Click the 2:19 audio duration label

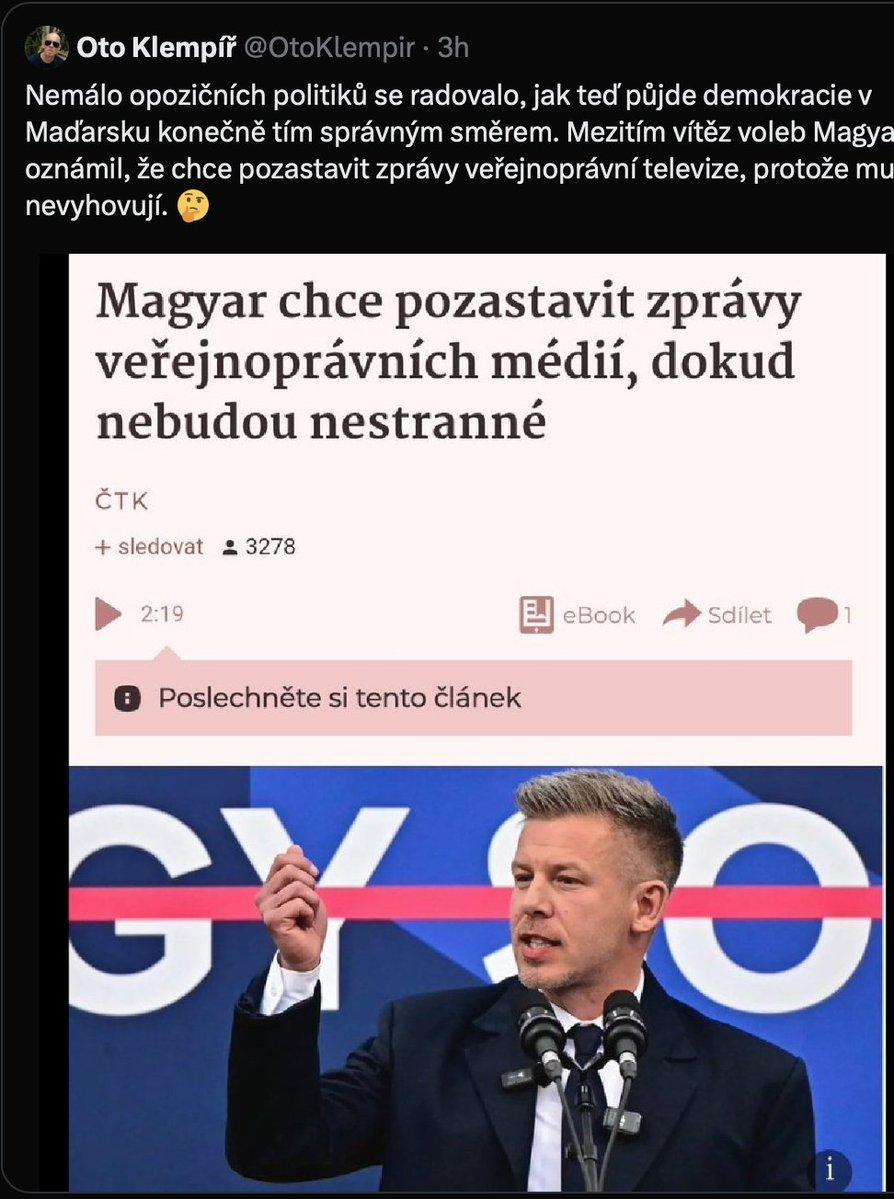162,614
